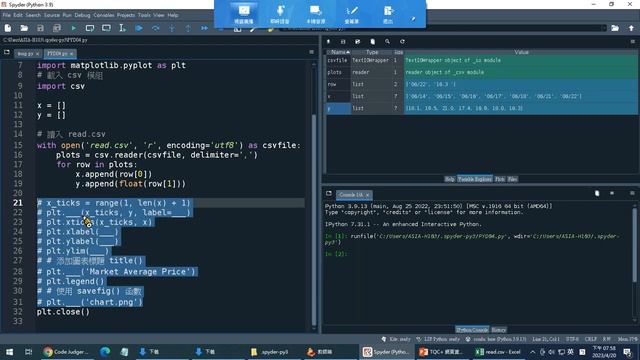640x360 pixels.
Task: Run cell and advance
Action: tap(106, 28)
